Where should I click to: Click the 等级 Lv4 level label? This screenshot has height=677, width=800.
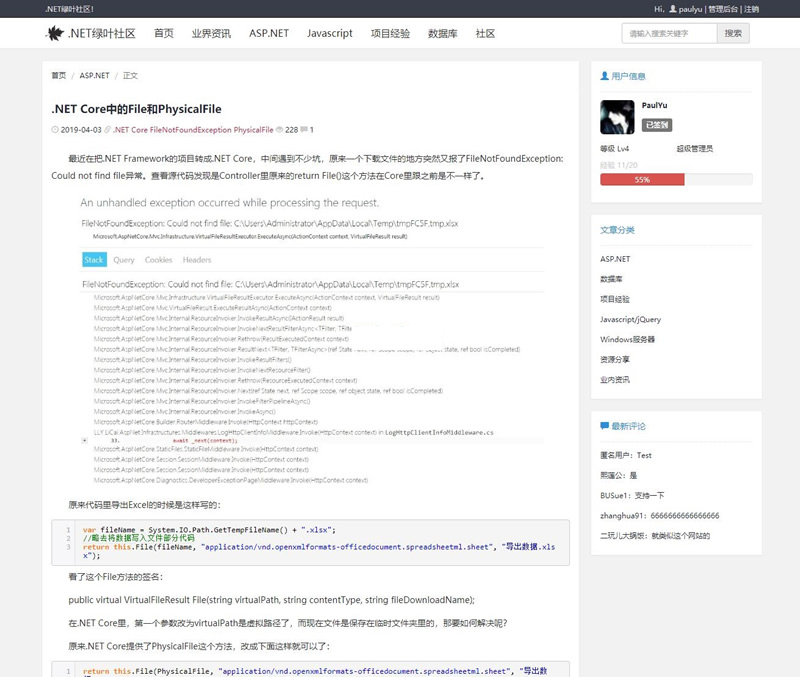[615, 148]
